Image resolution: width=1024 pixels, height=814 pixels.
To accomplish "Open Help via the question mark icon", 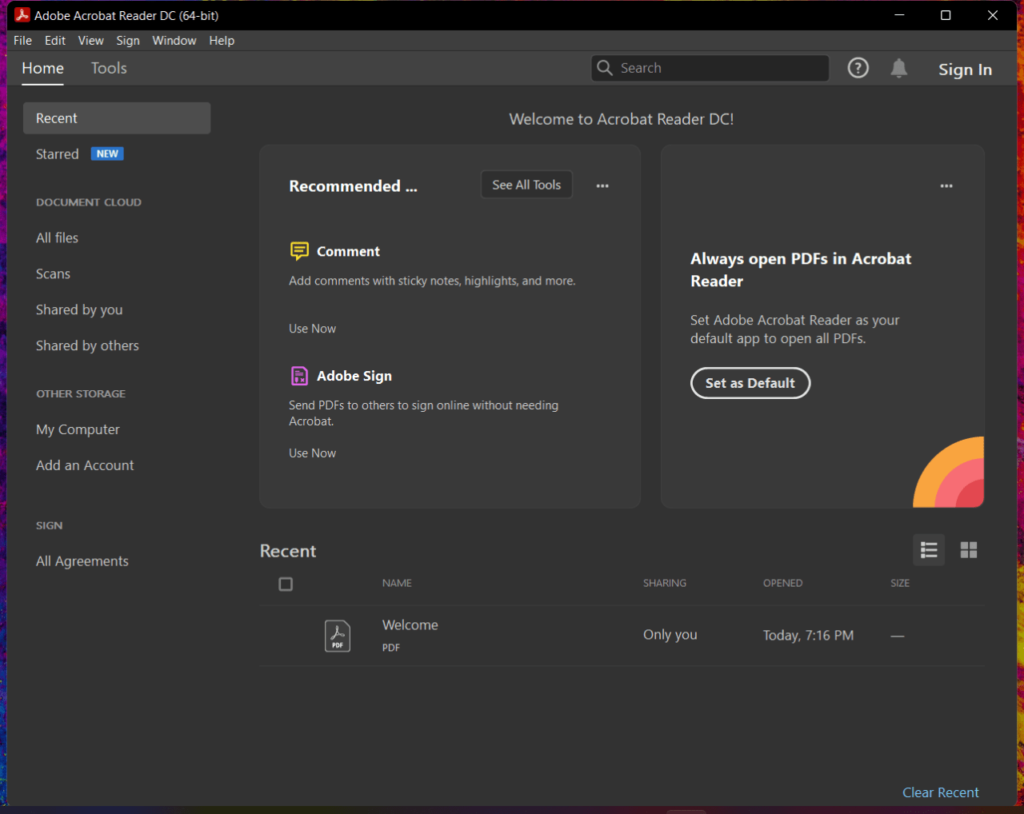I will (857, 68).
